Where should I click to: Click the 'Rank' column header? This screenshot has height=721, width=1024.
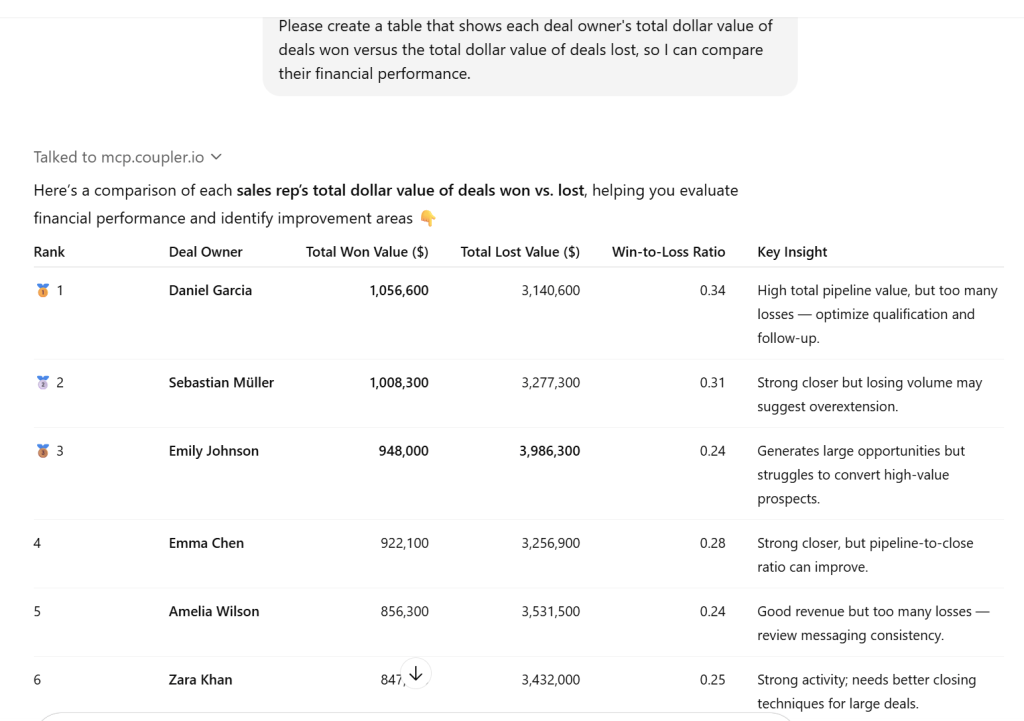(49, 252)
